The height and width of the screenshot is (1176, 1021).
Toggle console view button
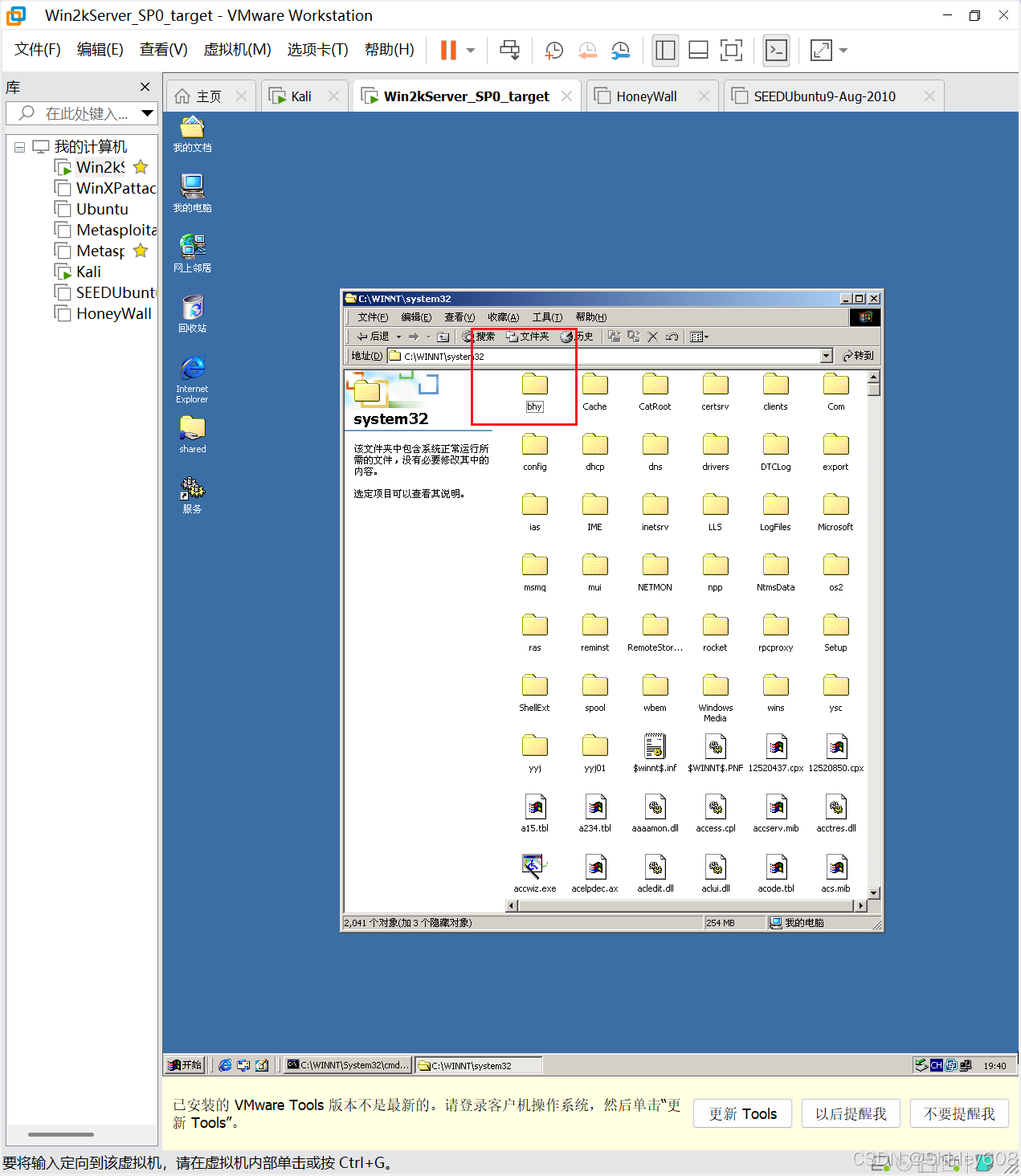776,51
